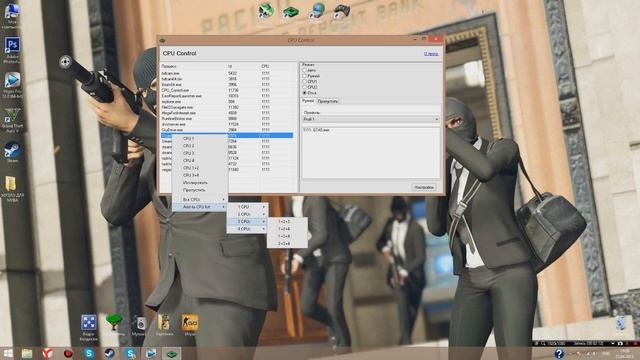The width and height of the screenshot is (640, 360).
Task: Choose CPU 1+2 in context menu
Action: pyautogui.click(x=200, y=168)
